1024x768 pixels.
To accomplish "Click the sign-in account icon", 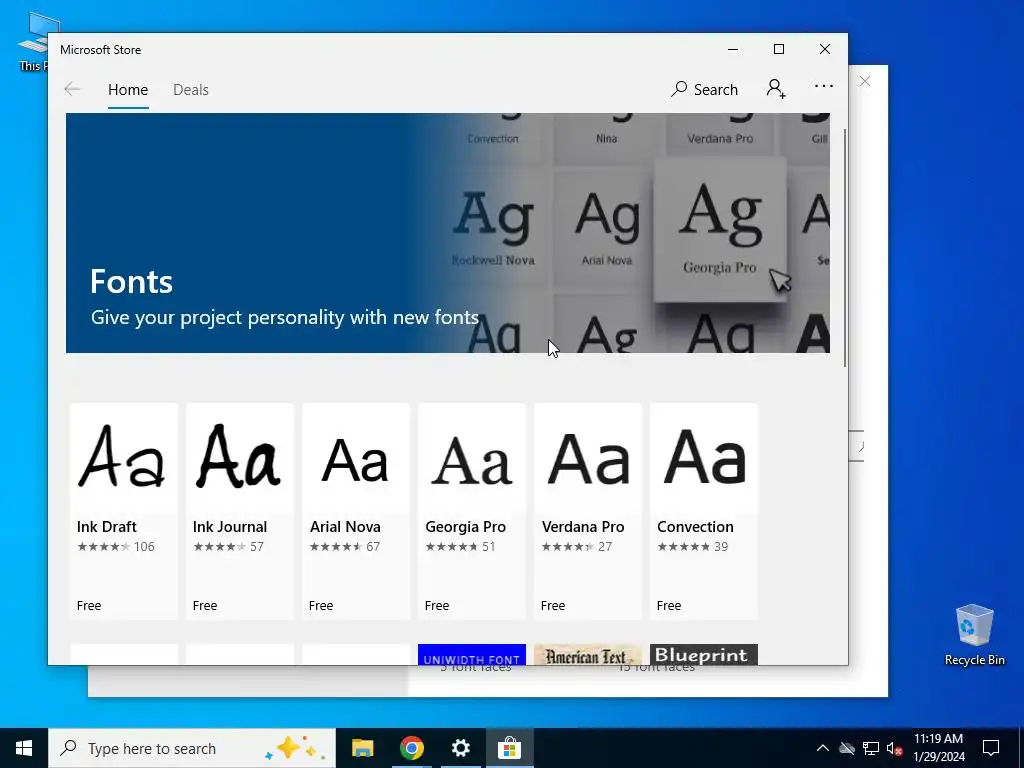I will [776, 89].
